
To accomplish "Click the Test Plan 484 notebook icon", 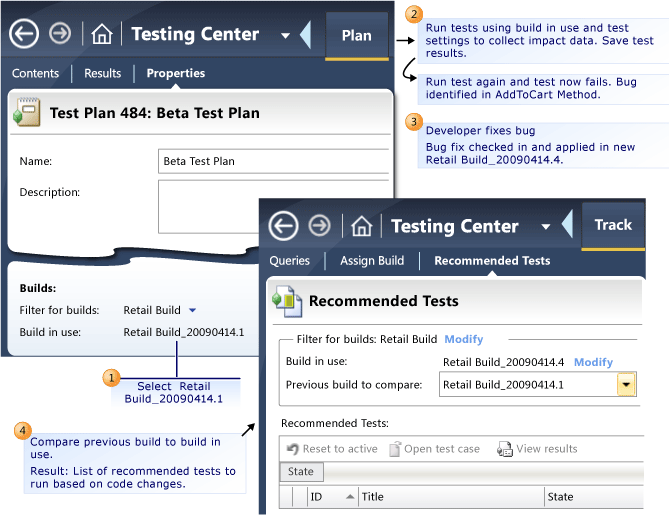I will 26,112.
